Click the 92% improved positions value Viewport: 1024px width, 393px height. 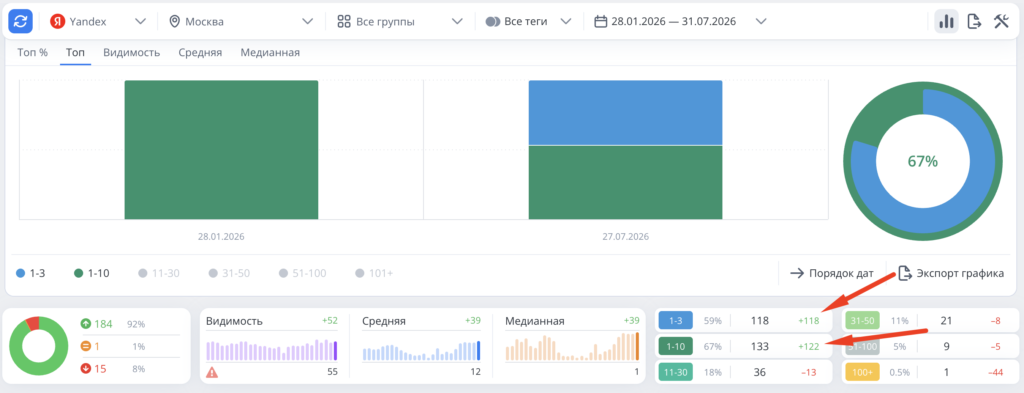(136, 324)
